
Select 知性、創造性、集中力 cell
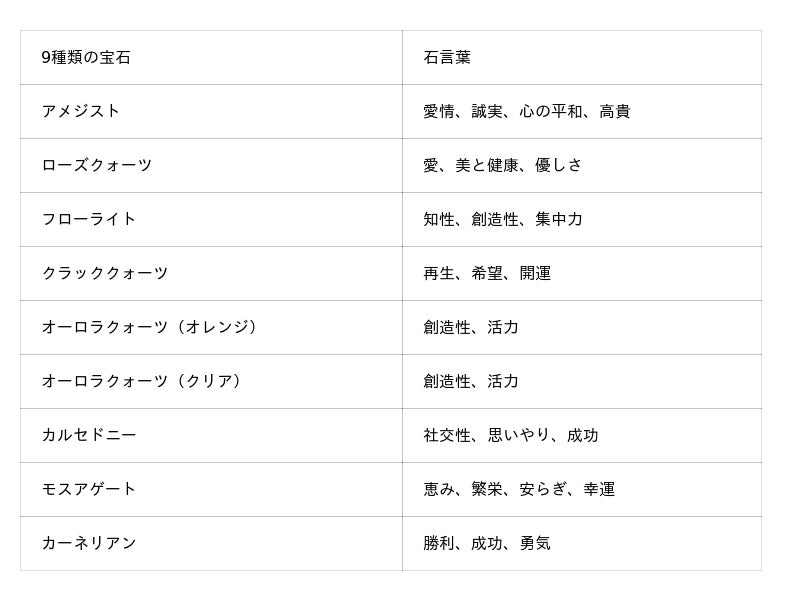[x=503, y=220]
